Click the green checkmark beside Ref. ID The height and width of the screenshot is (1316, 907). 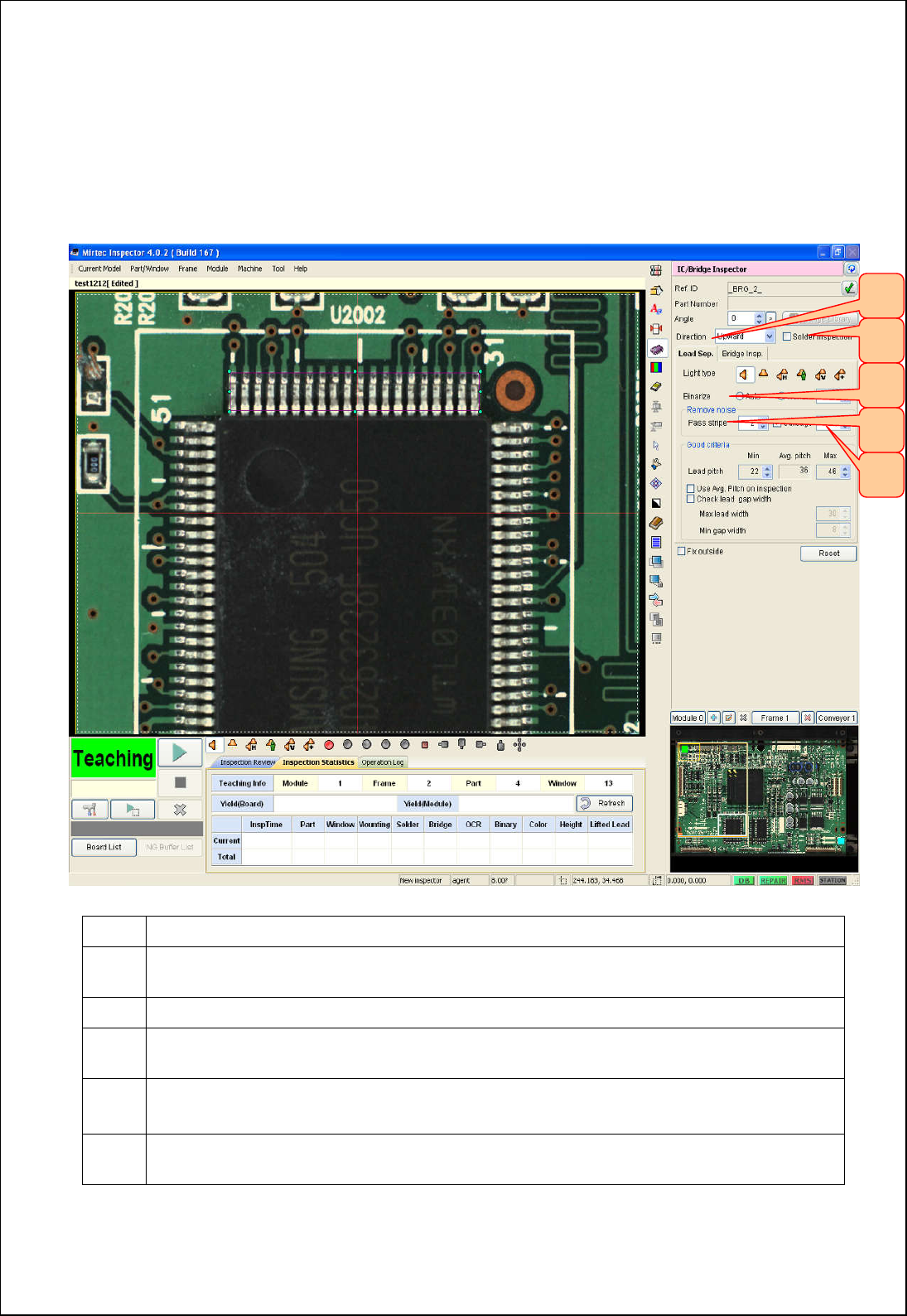(x=849, y=288)
